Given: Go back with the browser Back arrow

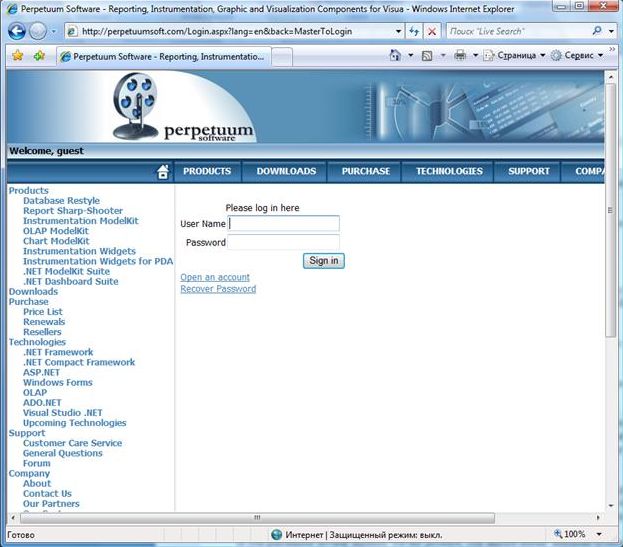Looking at the screenshot, I should click(17, 31).
